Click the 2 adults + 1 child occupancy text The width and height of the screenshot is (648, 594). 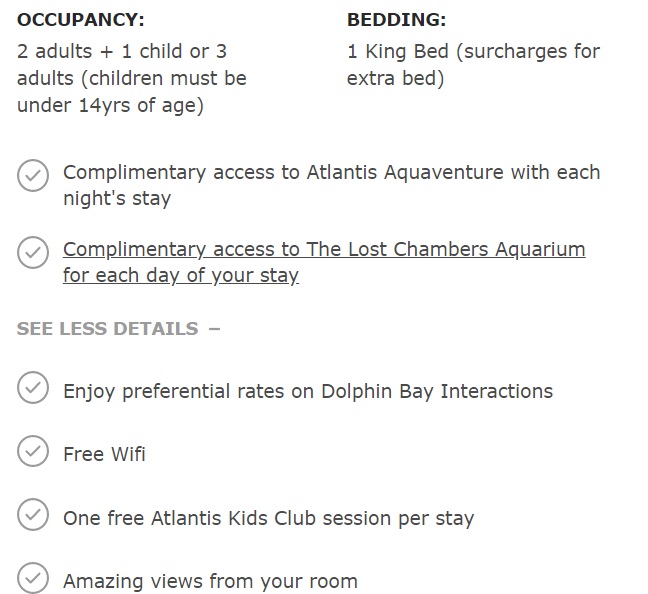point(131,79)
